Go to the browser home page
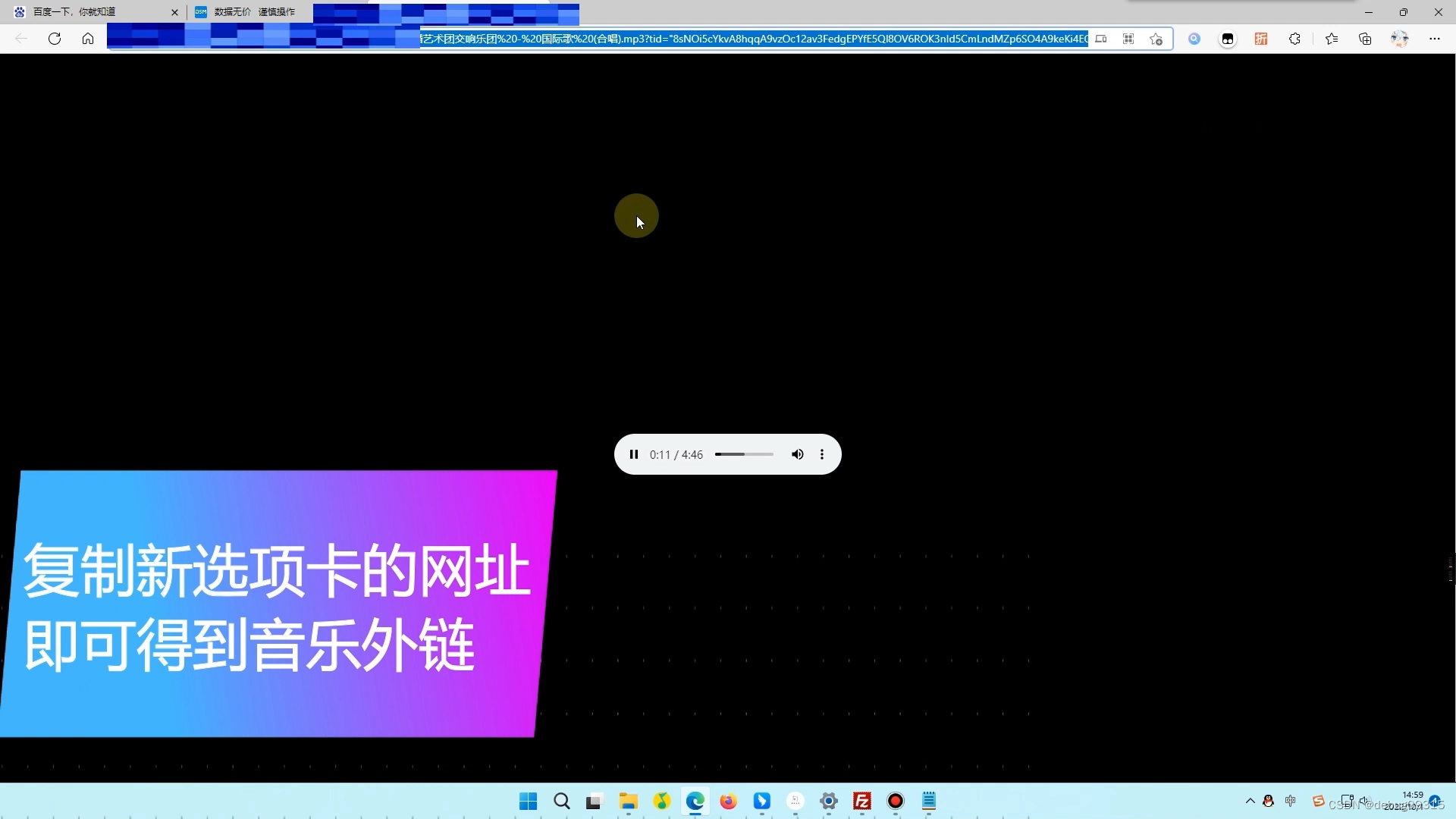 click(x=88, y=39)
